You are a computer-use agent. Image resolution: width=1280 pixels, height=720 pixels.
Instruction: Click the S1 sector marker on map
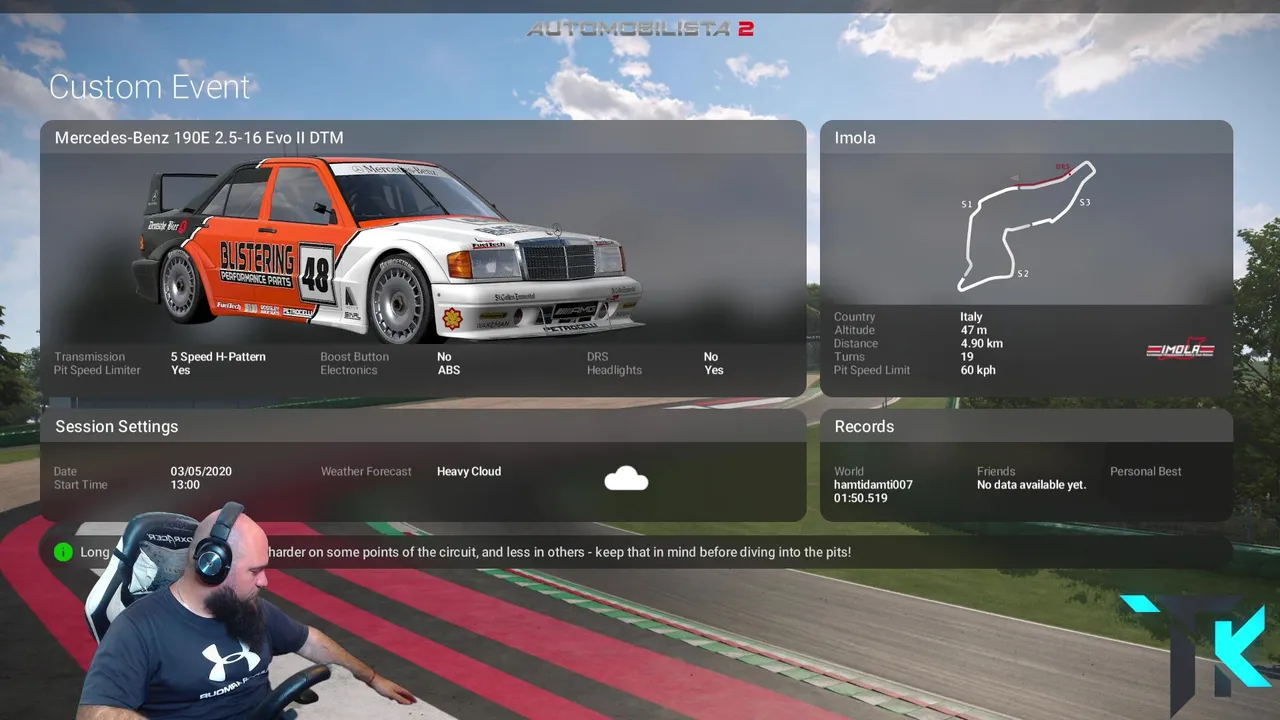[967, 204]
